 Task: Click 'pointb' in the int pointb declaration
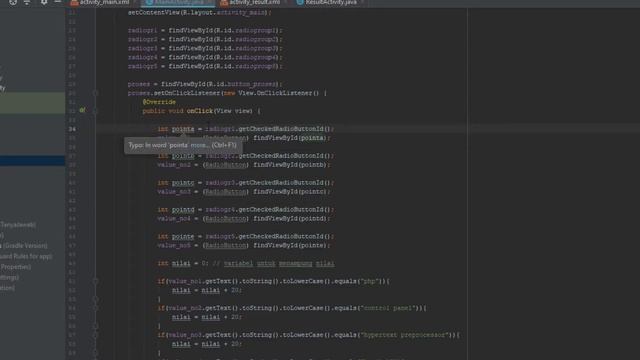[183, 156]
